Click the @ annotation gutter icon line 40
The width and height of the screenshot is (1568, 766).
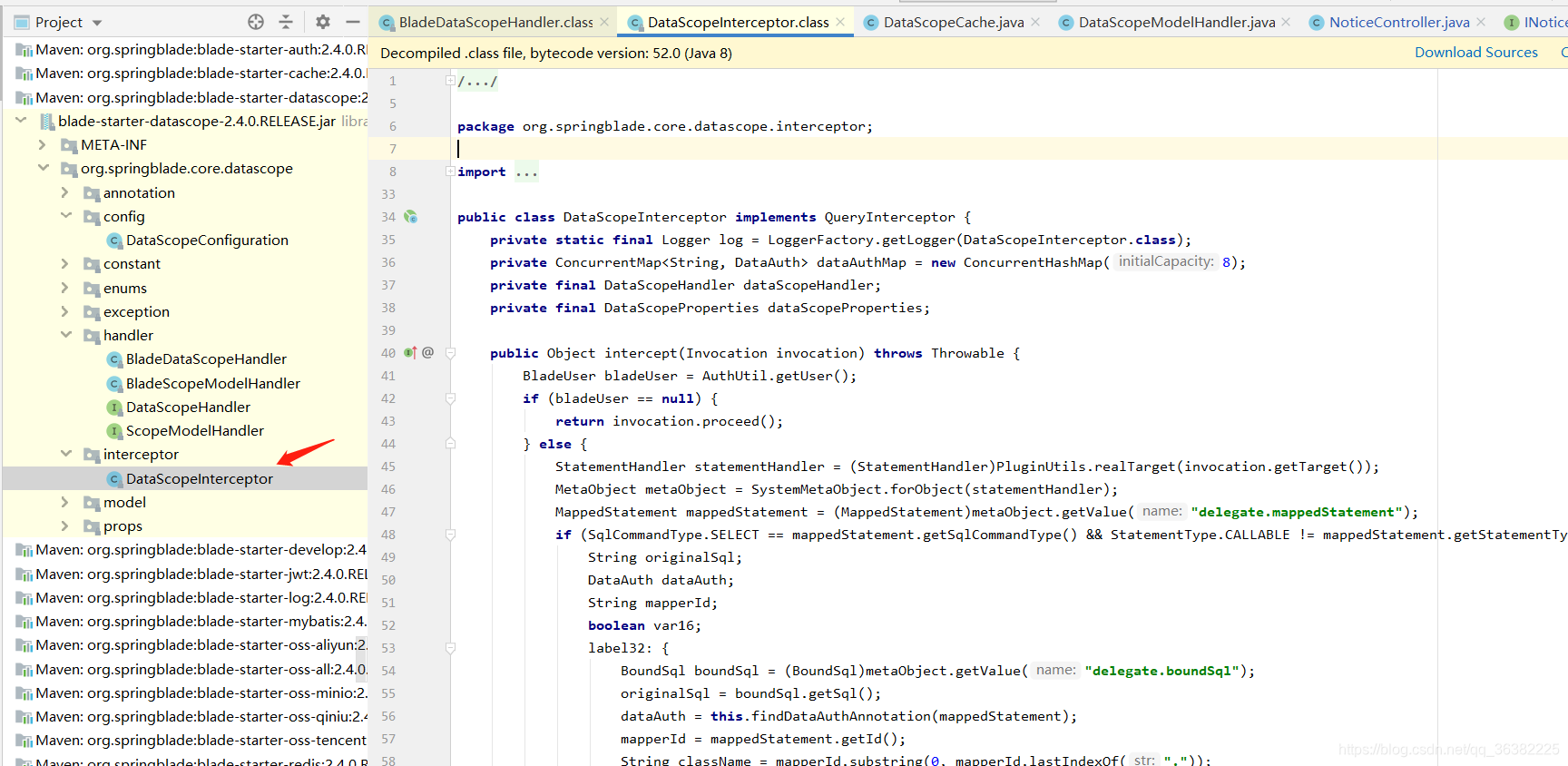point(427,352)
